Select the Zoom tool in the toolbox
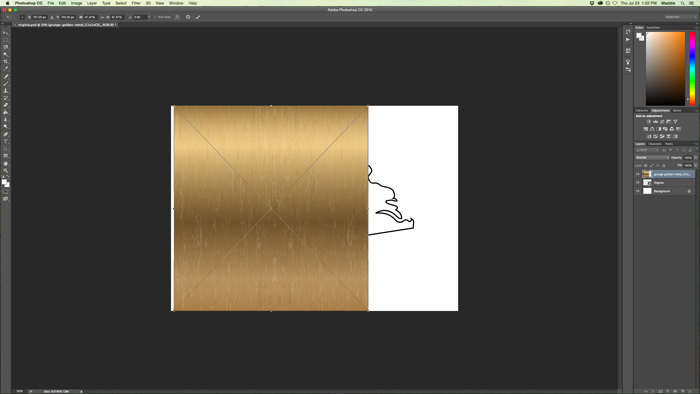Viewport: 700px width, 394px height. pyautogui.click(x=5, y=170)
